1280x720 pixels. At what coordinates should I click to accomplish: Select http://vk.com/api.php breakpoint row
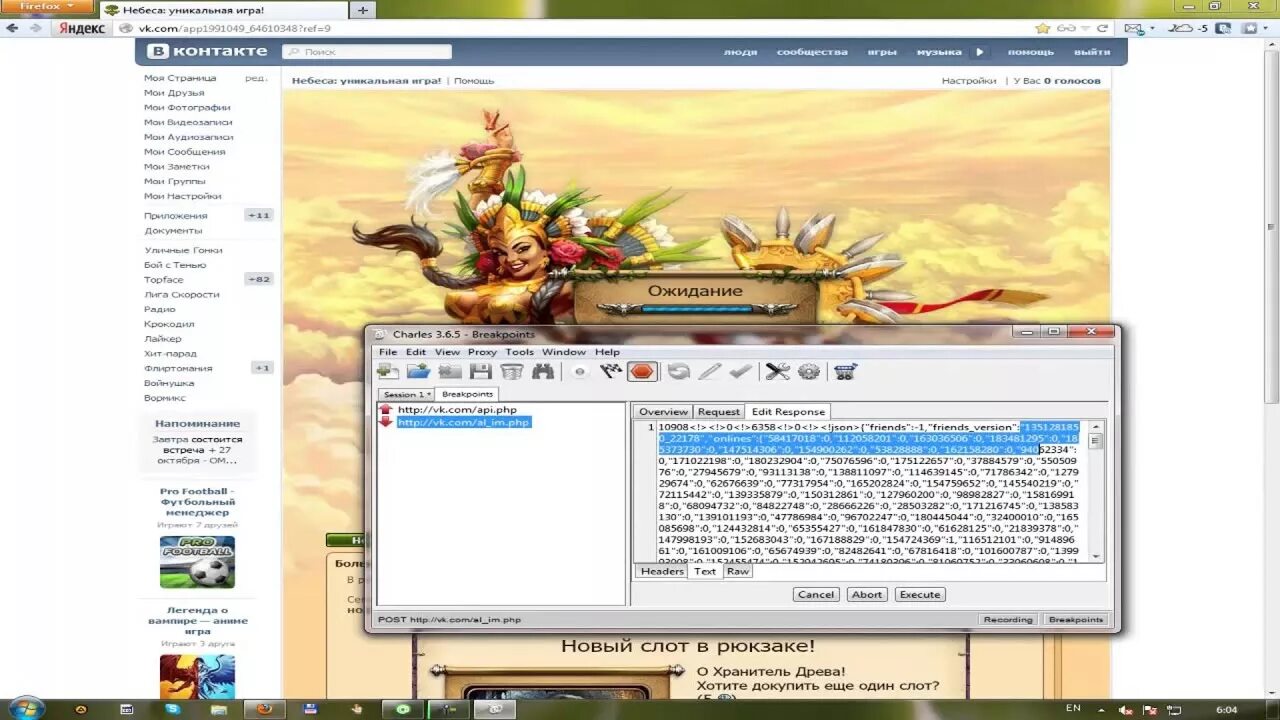point(457,409)
